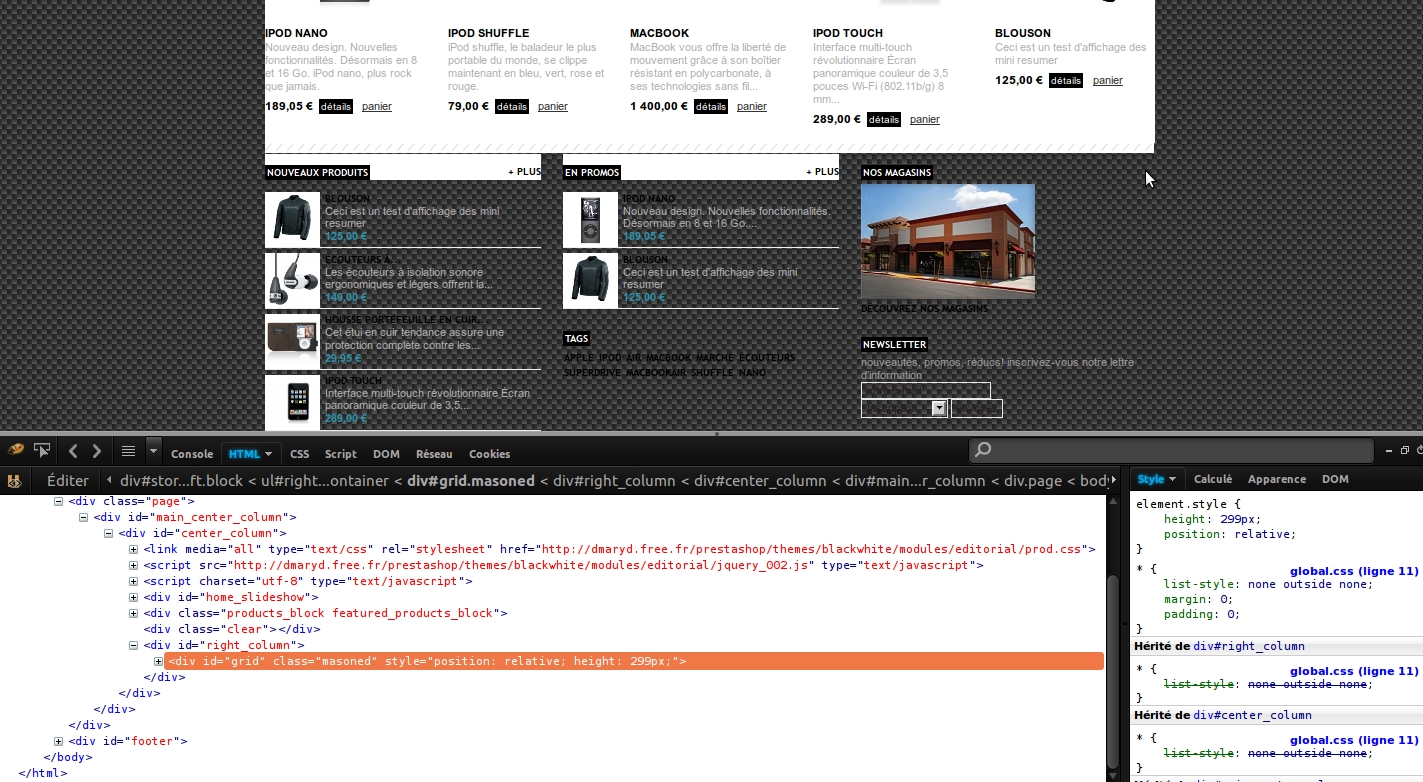This screenshot has height=782, width=1423.
Task: Expand the home_slideshow div node
Action: pos(134,597)
